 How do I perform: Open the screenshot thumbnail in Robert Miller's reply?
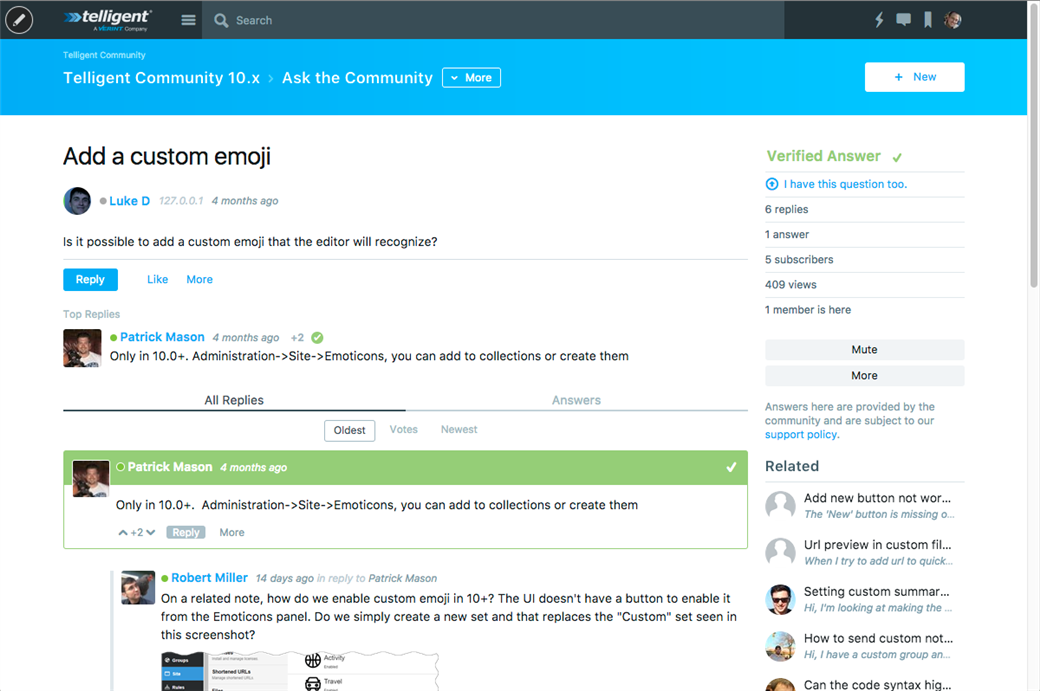(x=300, y=671)
